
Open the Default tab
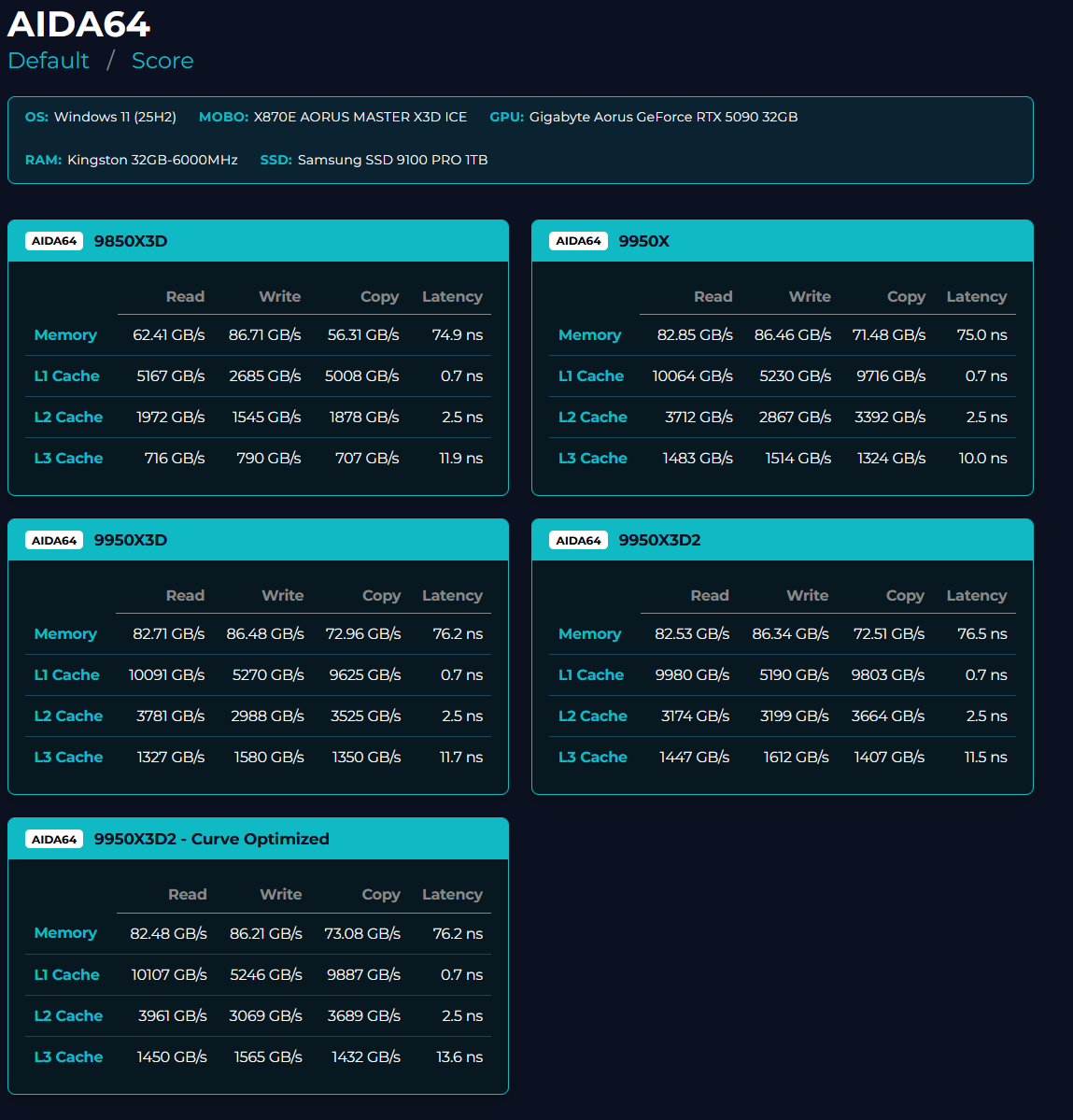[x=49, y=61]
